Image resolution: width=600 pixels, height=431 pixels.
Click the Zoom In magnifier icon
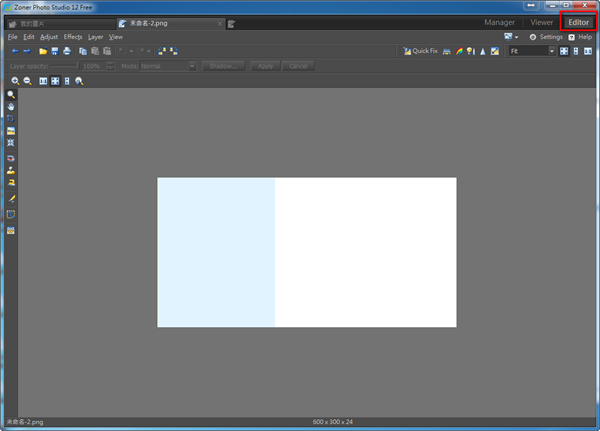click(15, 81)
